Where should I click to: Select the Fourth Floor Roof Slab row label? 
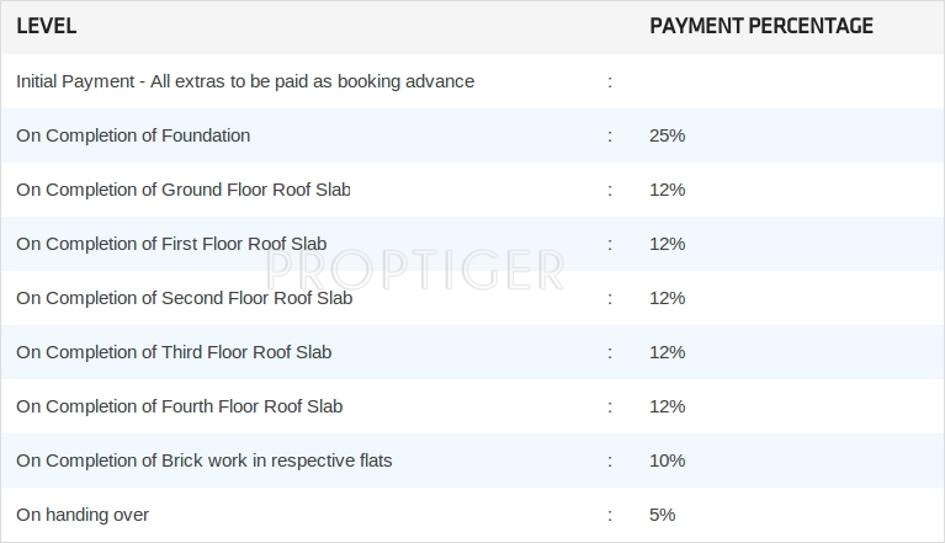pyautogui.click(x=179, y=406)
